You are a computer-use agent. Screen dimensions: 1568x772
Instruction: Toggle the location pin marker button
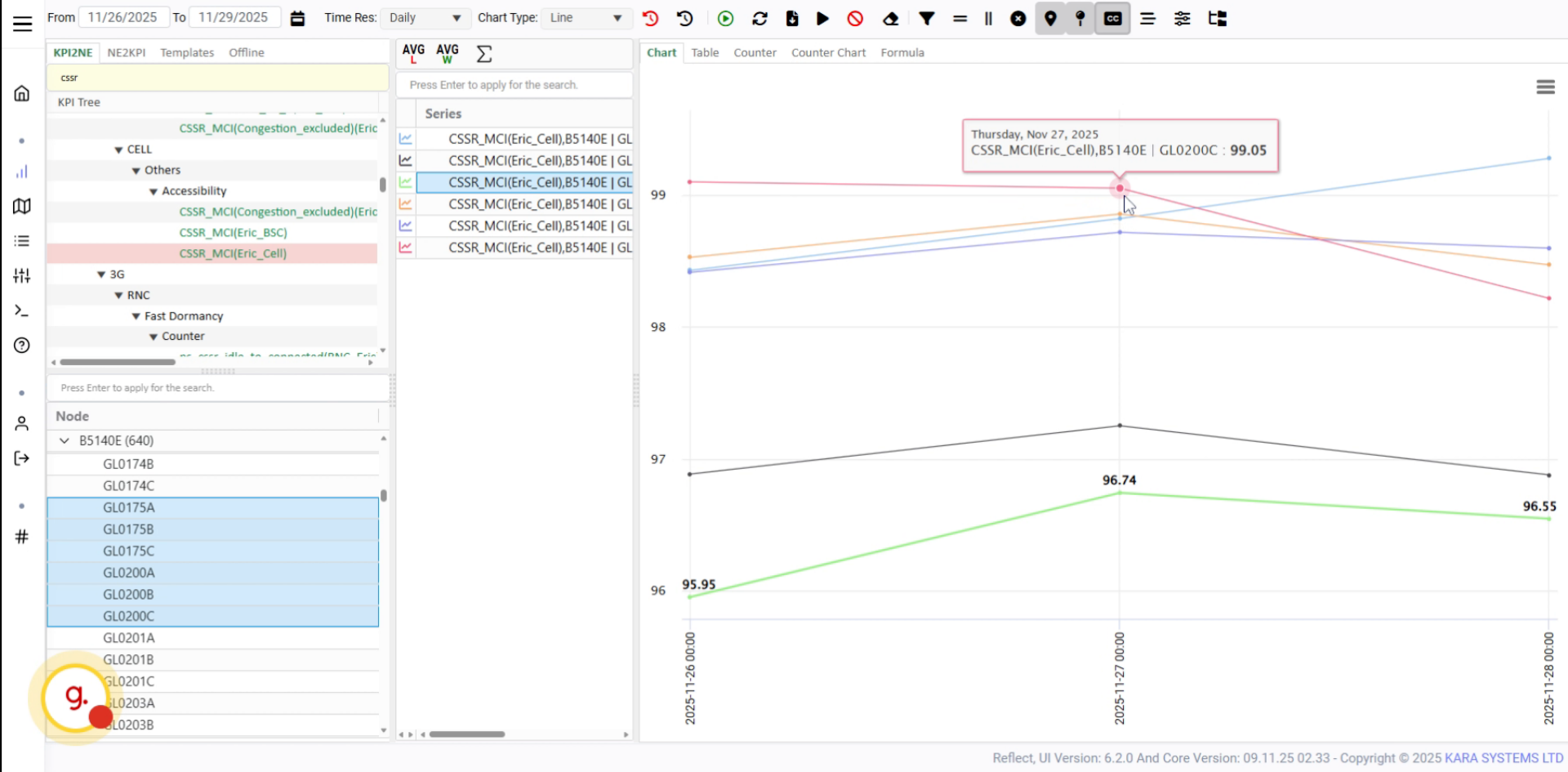point(1050,18)
